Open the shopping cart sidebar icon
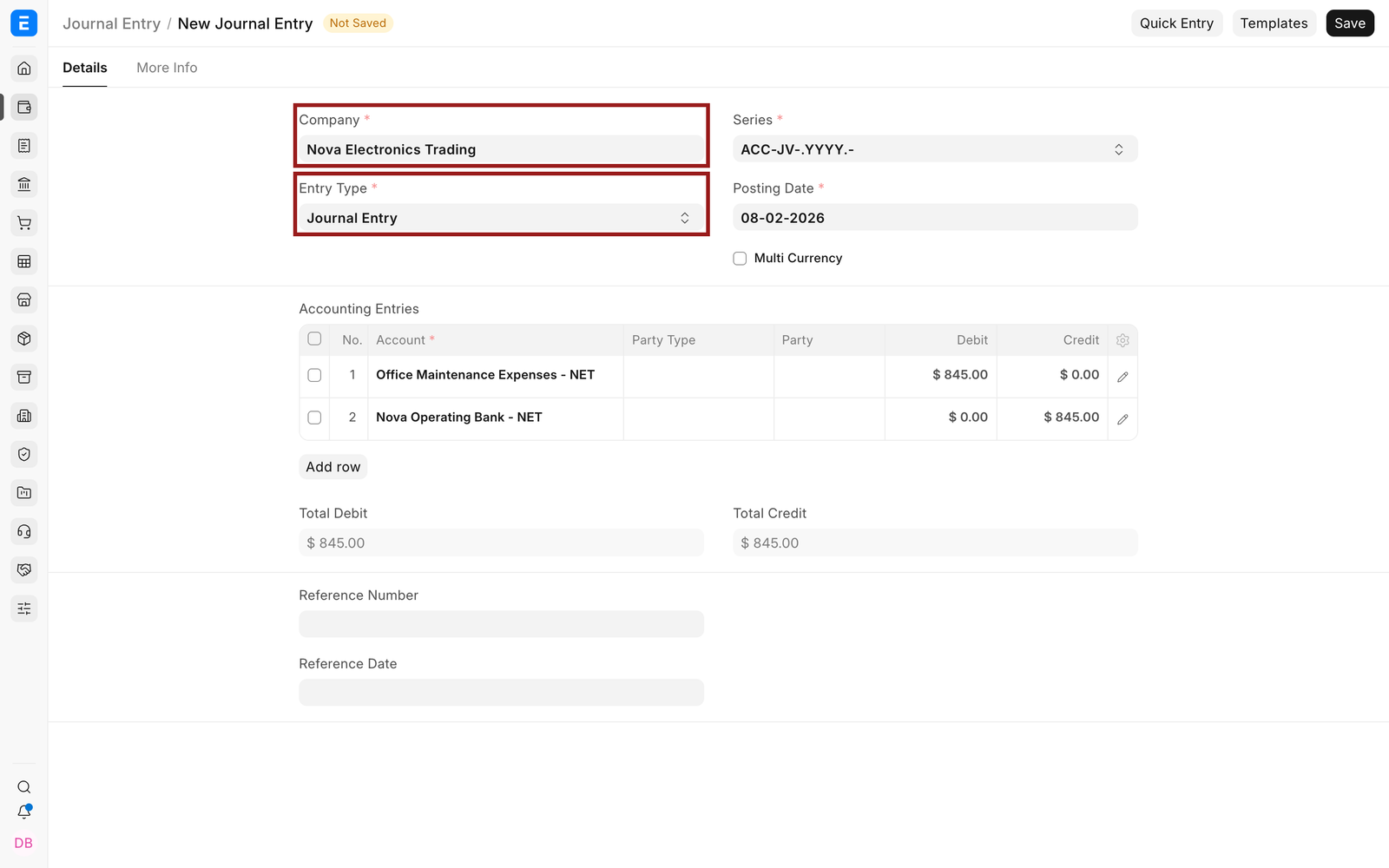Screen dimensions: 1389x868 point(24,223)
